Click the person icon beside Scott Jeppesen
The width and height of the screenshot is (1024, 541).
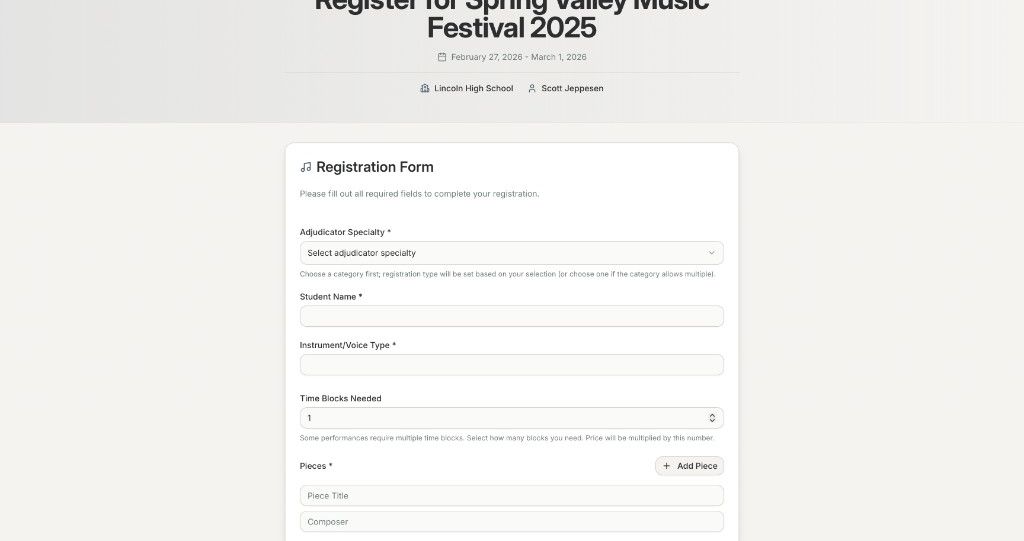(532, 88)
